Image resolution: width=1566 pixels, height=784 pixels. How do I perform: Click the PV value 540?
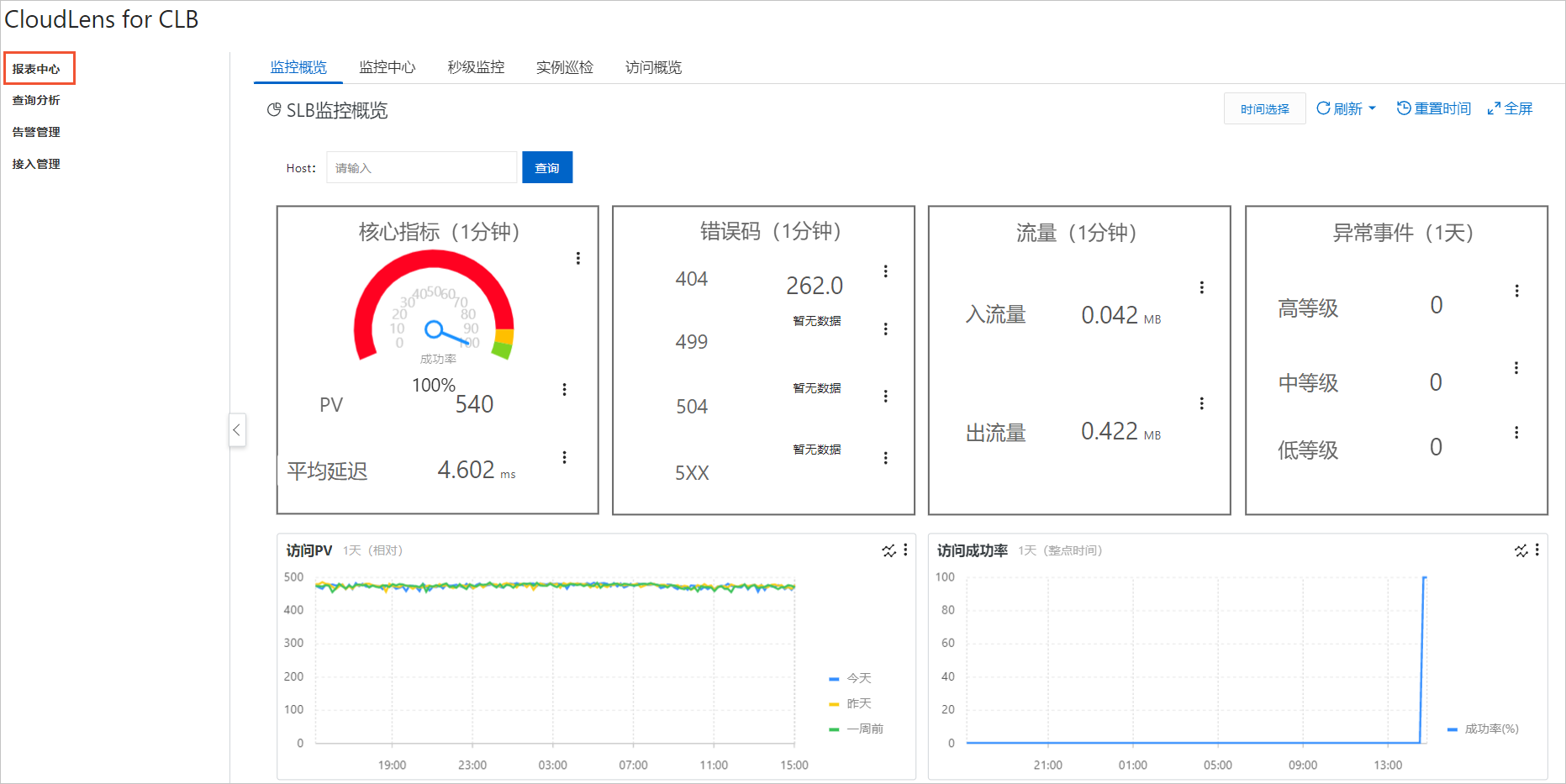[x=474, y=404]
